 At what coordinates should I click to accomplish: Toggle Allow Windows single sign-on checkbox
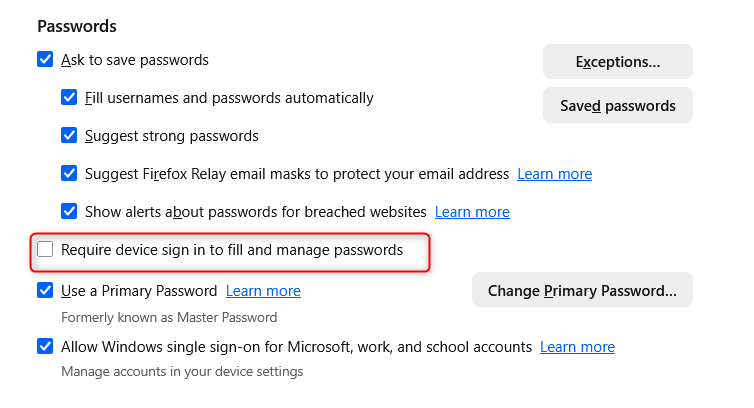45,348
